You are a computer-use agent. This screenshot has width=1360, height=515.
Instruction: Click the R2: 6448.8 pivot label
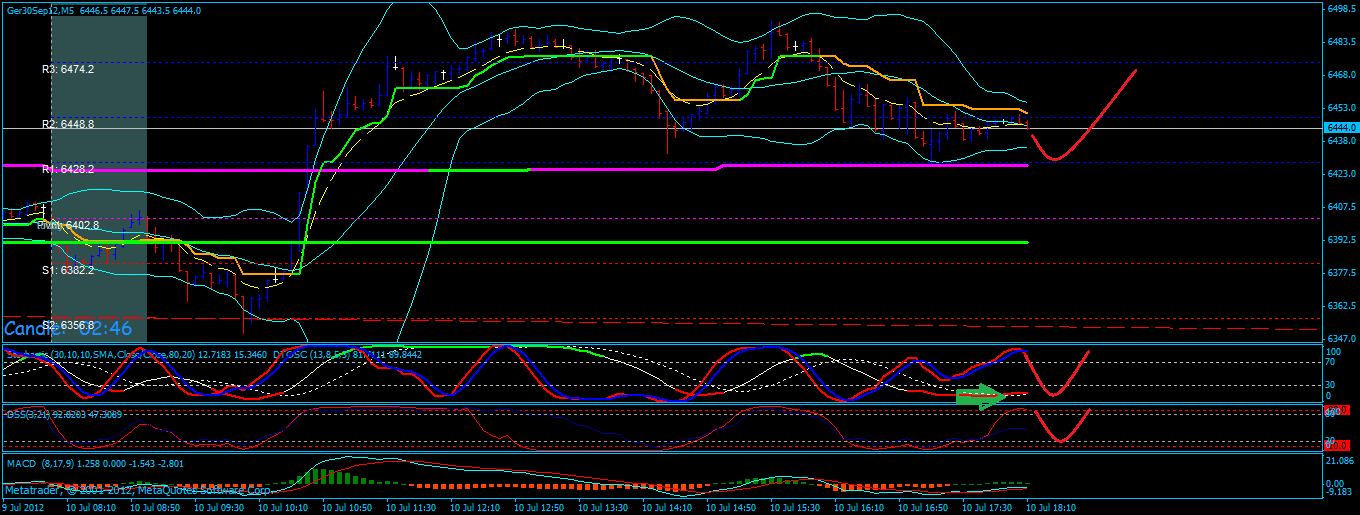68,124
